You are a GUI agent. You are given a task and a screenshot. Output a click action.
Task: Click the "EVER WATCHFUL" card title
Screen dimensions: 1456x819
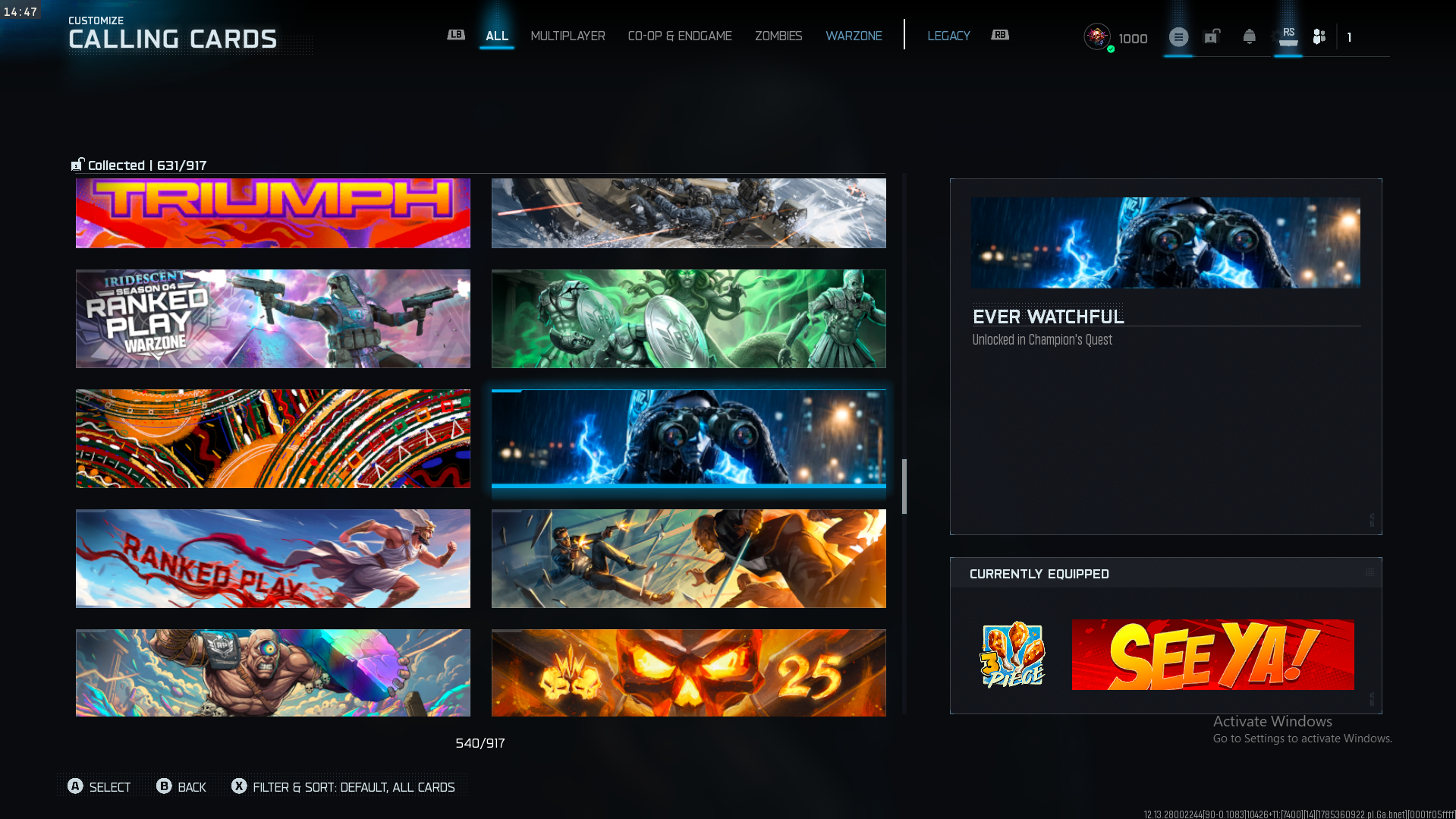pos(1049,317)
